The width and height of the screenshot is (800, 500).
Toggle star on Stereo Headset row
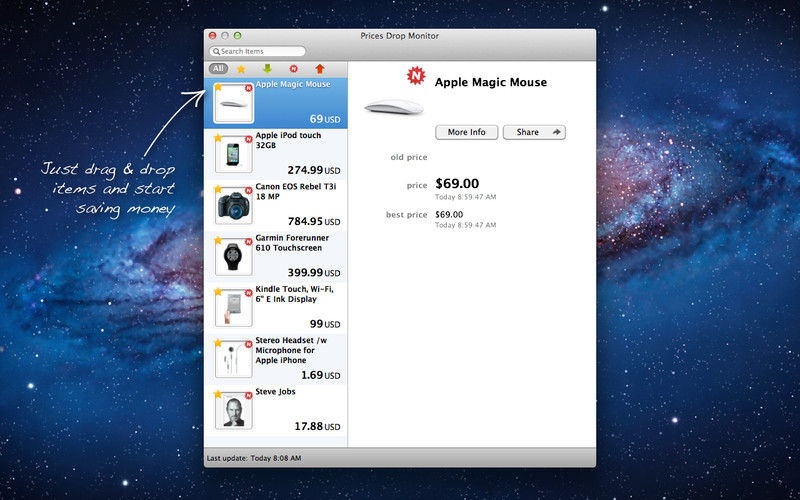pyautogui.click(x=218, y=343)
